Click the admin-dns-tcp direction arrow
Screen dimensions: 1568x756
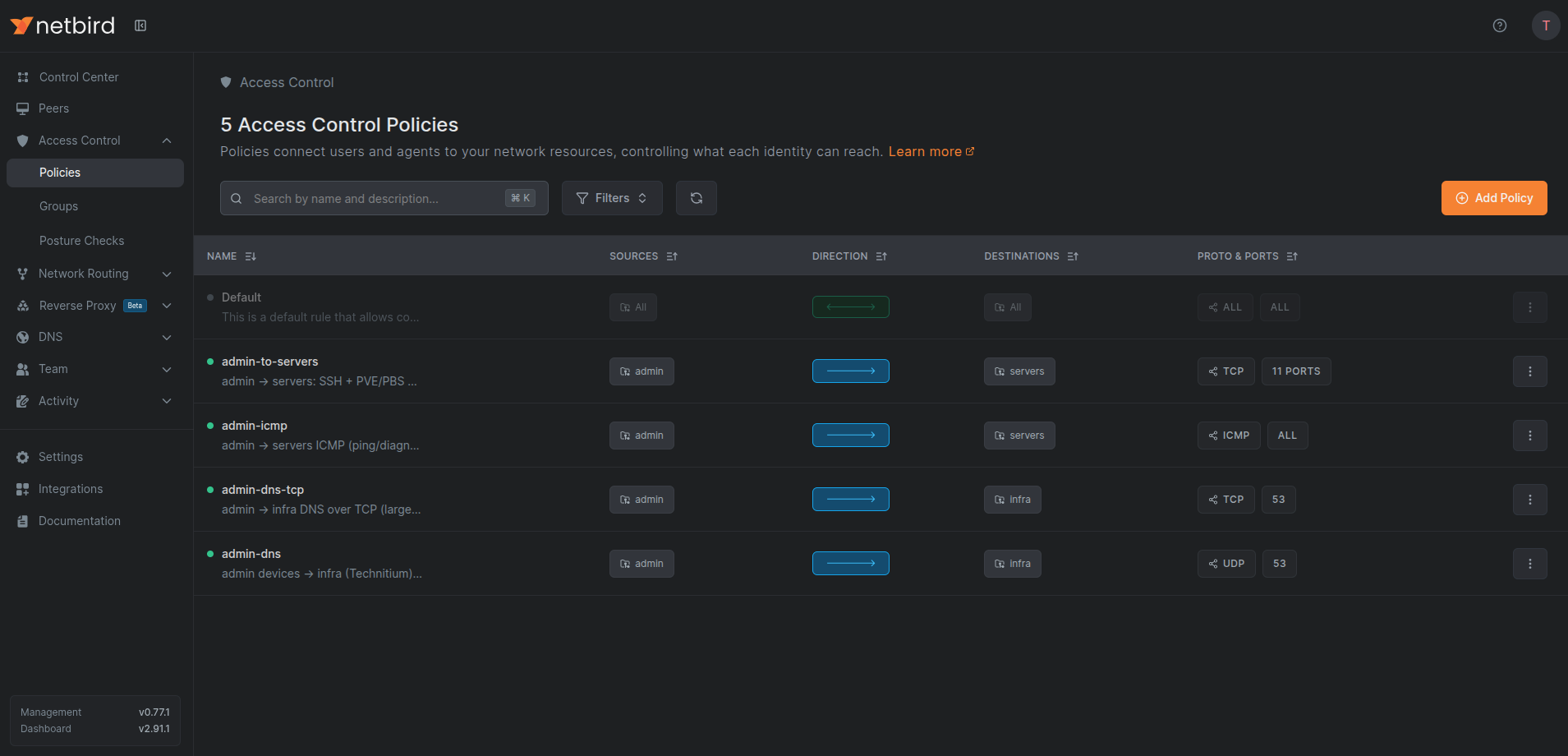[851, 499]
